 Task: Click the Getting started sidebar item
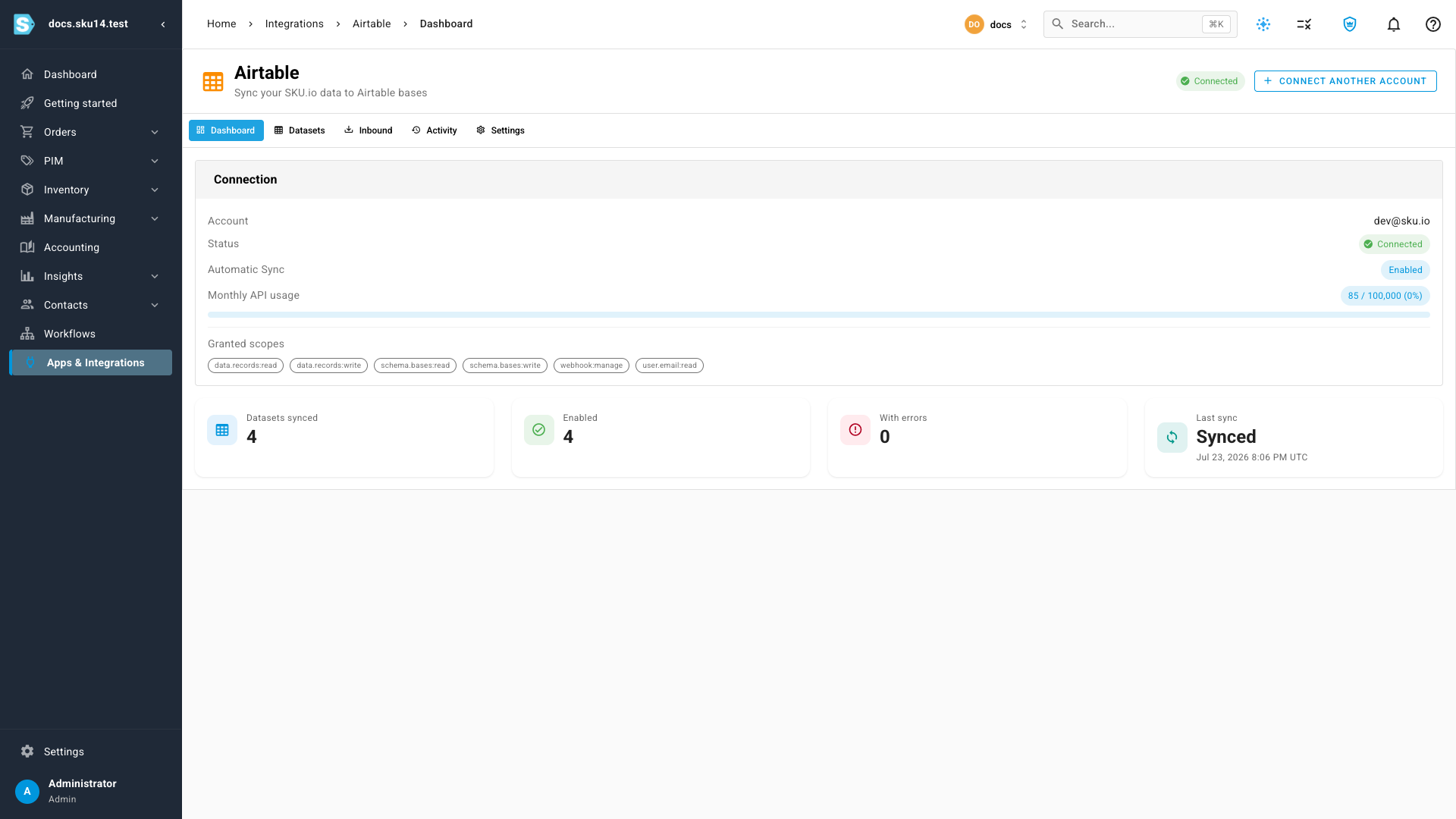(91, 103)
